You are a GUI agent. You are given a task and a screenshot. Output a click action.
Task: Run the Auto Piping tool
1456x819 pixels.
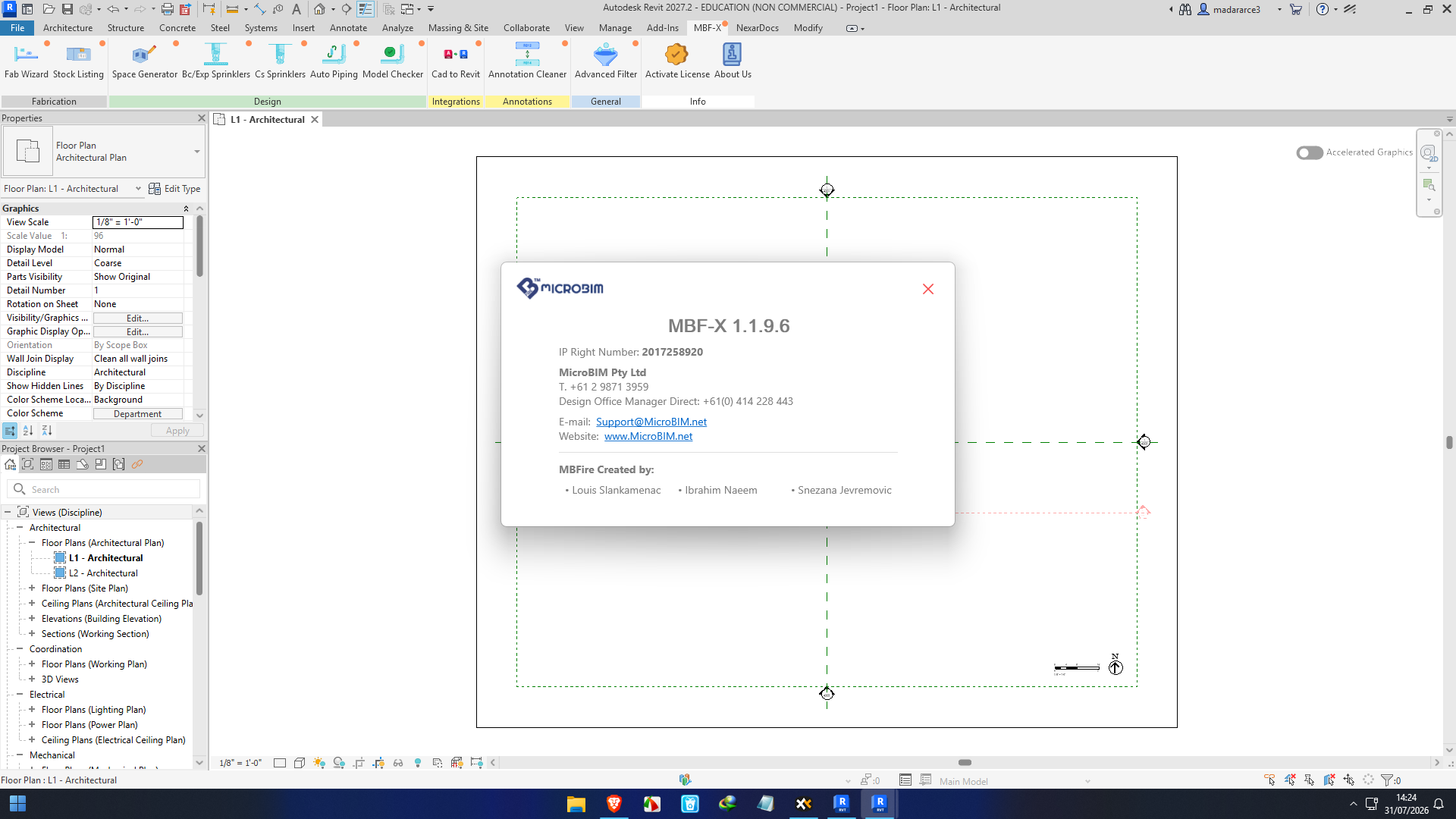pyautogui.click(x=334, y=61)
